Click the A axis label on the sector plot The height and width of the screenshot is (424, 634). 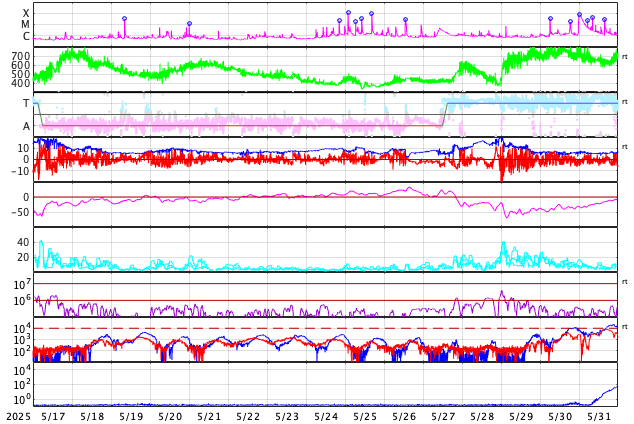click(x=26, y=127)
